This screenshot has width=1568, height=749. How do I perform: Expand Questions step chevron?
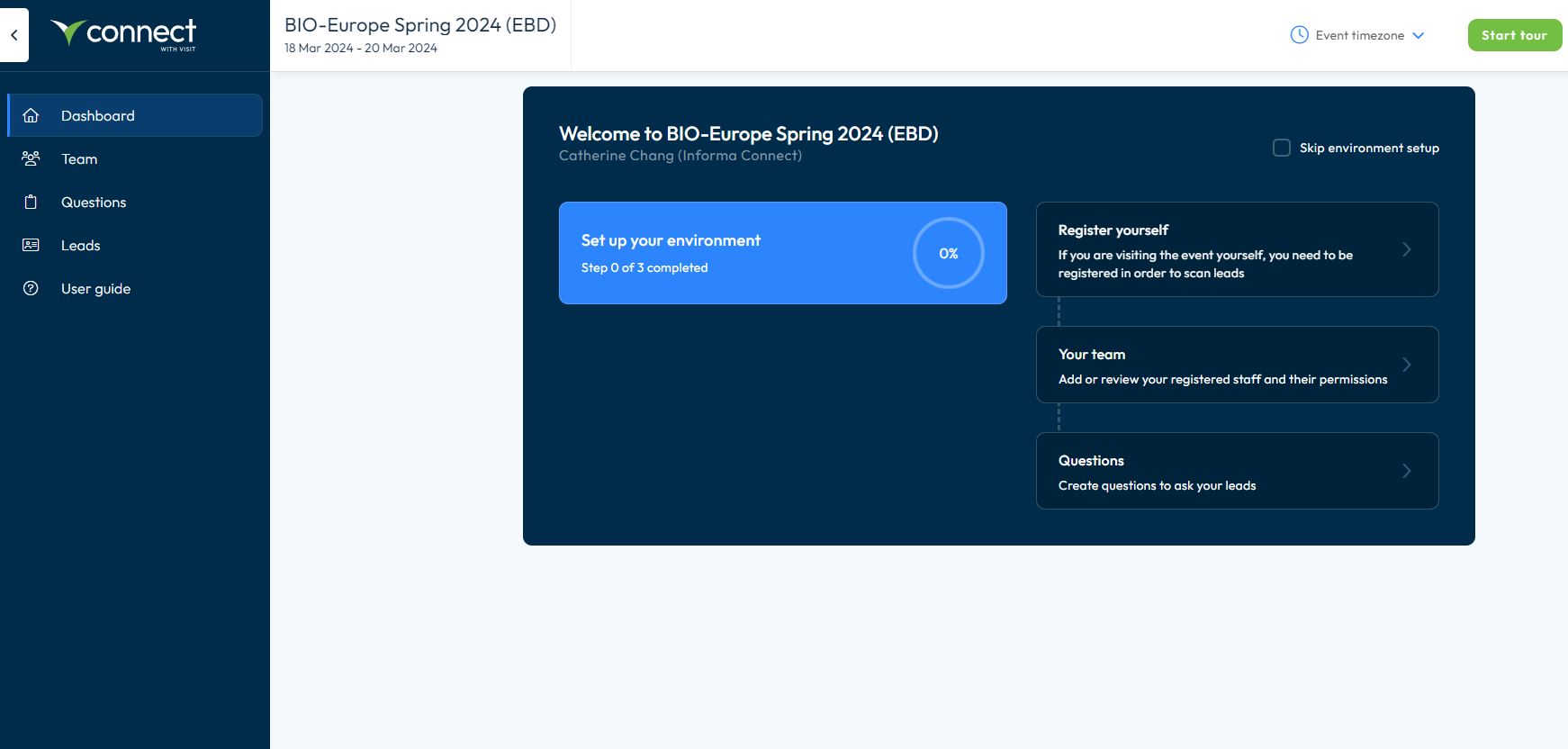point(1406,471)
